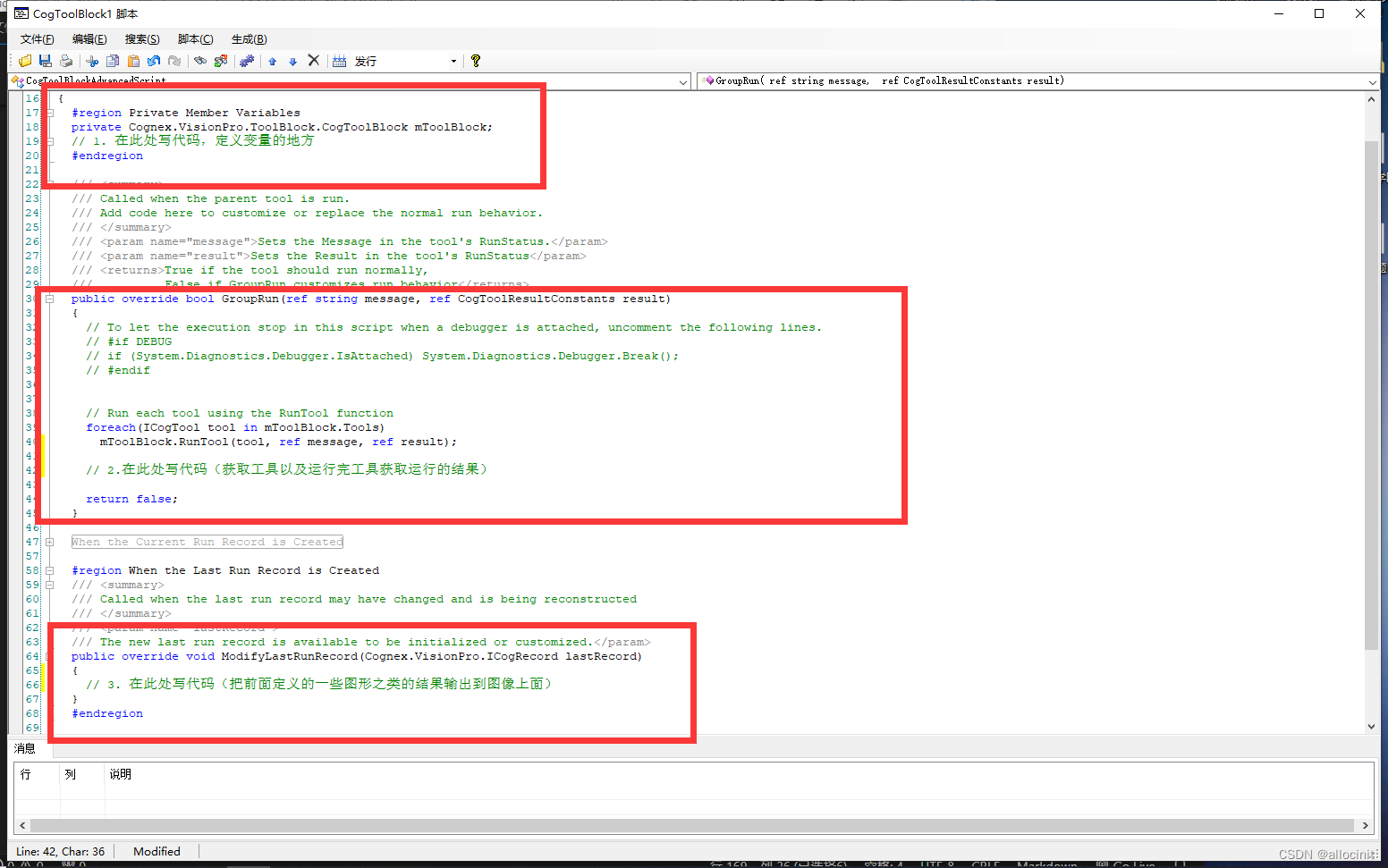Open the 文件(F) menu
Screen dimensions: 1388x868
pyautogui.click(x=37, y=39)
